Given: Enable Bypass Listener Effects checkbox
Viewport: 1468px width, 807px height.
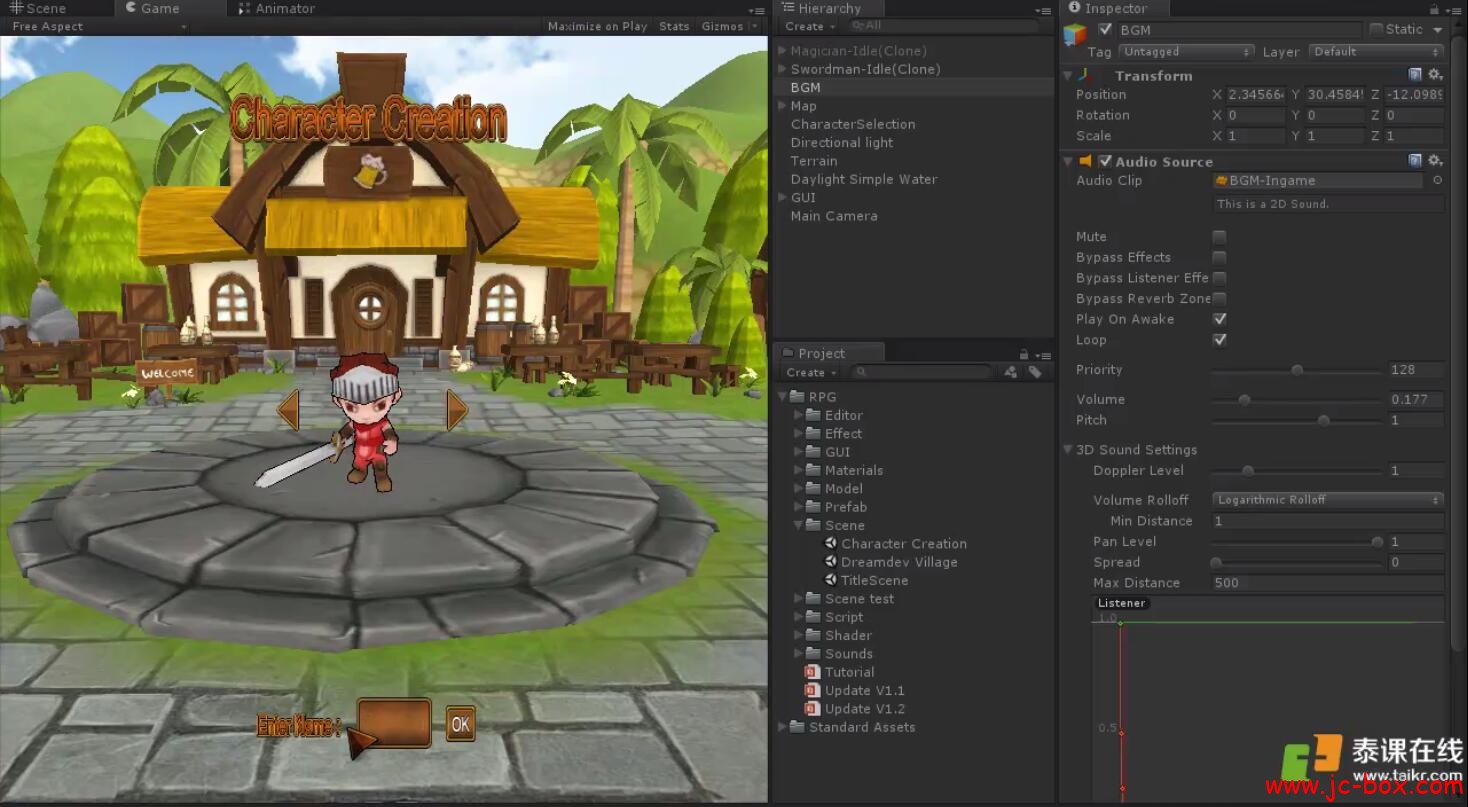Looking at the screenshot, I should tap(1219, 278).
